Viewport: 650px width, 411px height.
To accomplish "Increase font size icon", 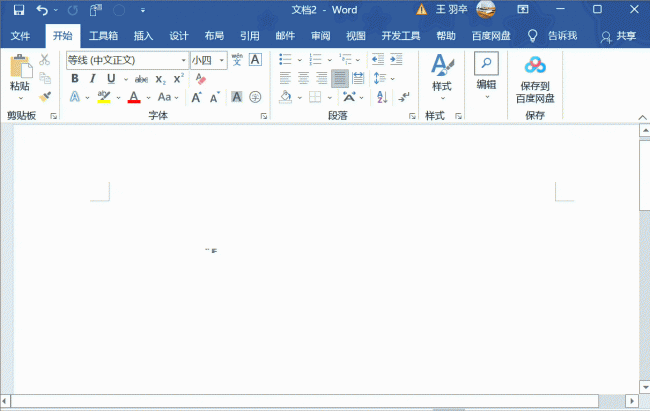I will coord(196,97).
